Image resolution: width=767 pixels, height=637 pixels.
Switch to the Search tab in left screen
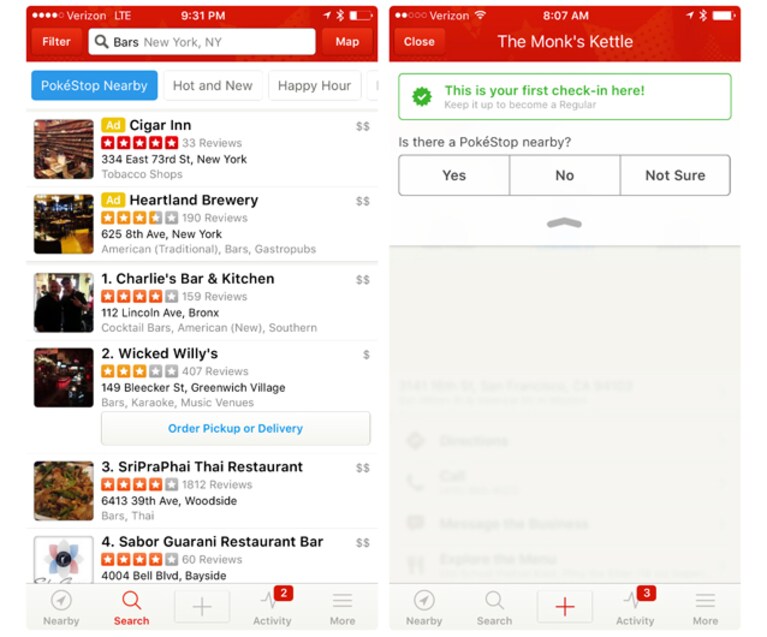tap(131, 608)
